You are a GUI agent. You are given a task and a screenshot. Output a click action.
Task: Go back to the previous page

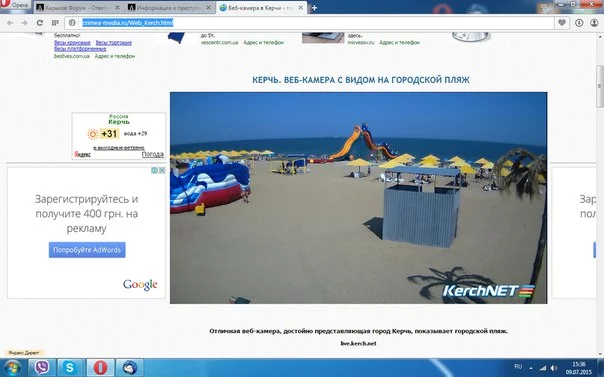coord(10,23)
